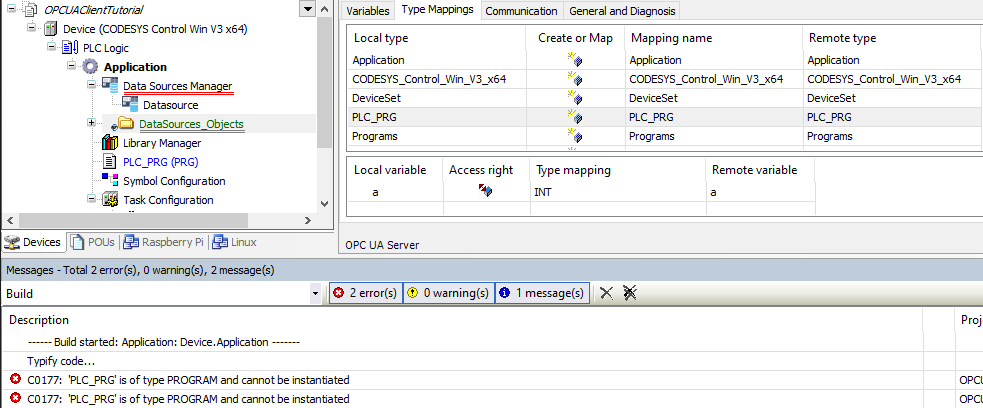
Task: Toggle the 2 error(s) filter
Action: 366,293
